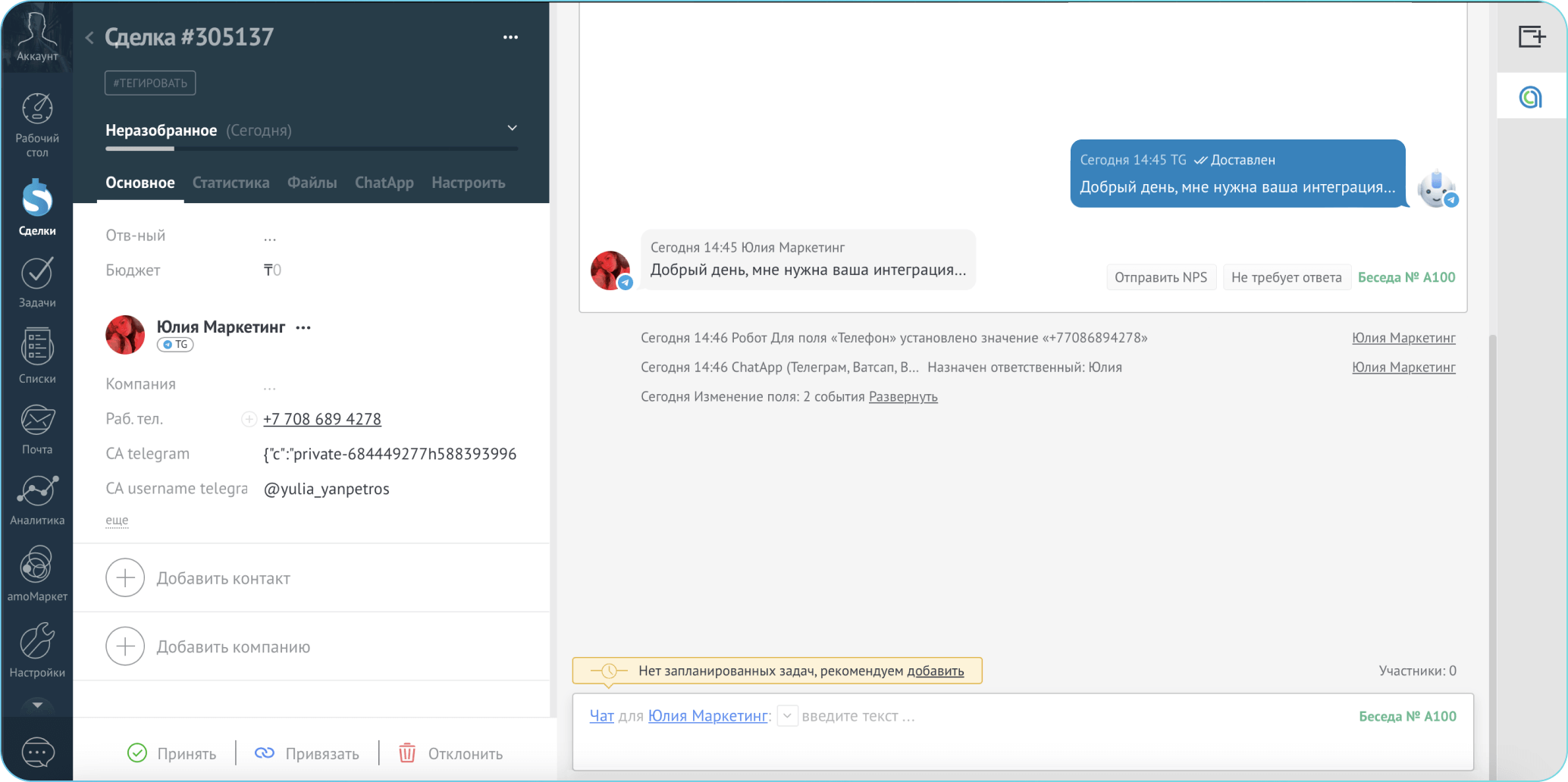Add another work phone via the plus icon
The width and height of the screenshot is (1568, 782).
tap(249, 418)
